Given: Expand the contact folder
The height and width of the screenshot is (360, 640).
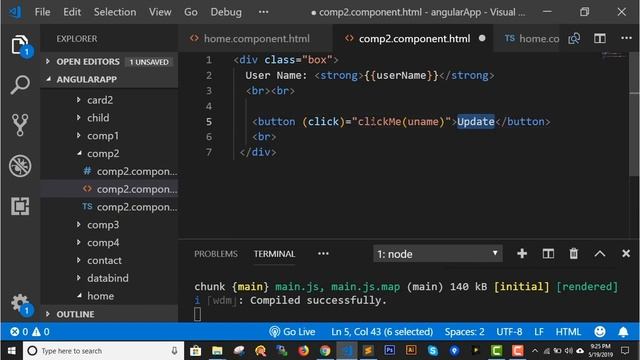Looking at the screenshot, I should 104,260.
